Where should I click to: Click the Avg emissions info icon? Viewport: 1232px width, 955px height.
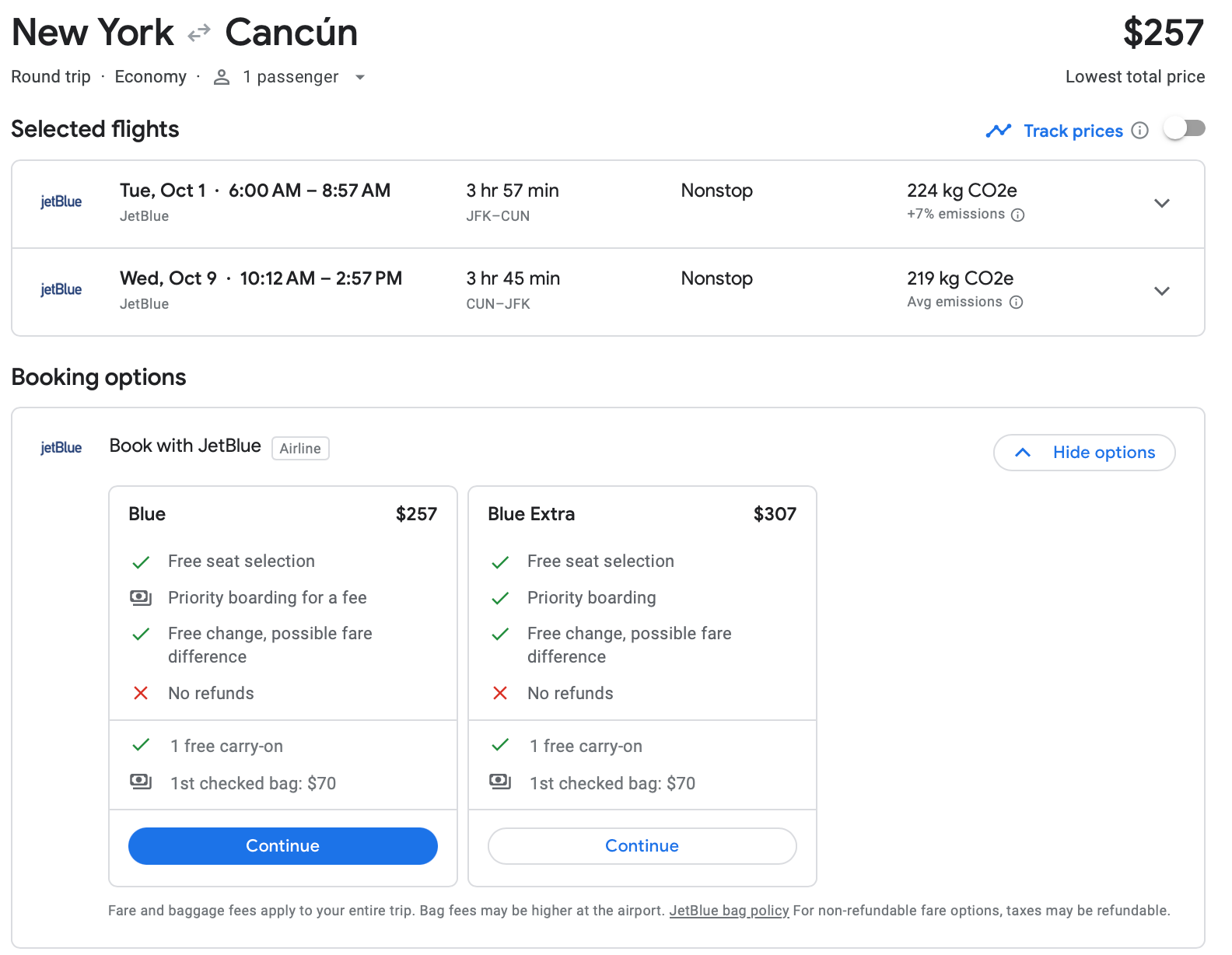(1016, 303)
